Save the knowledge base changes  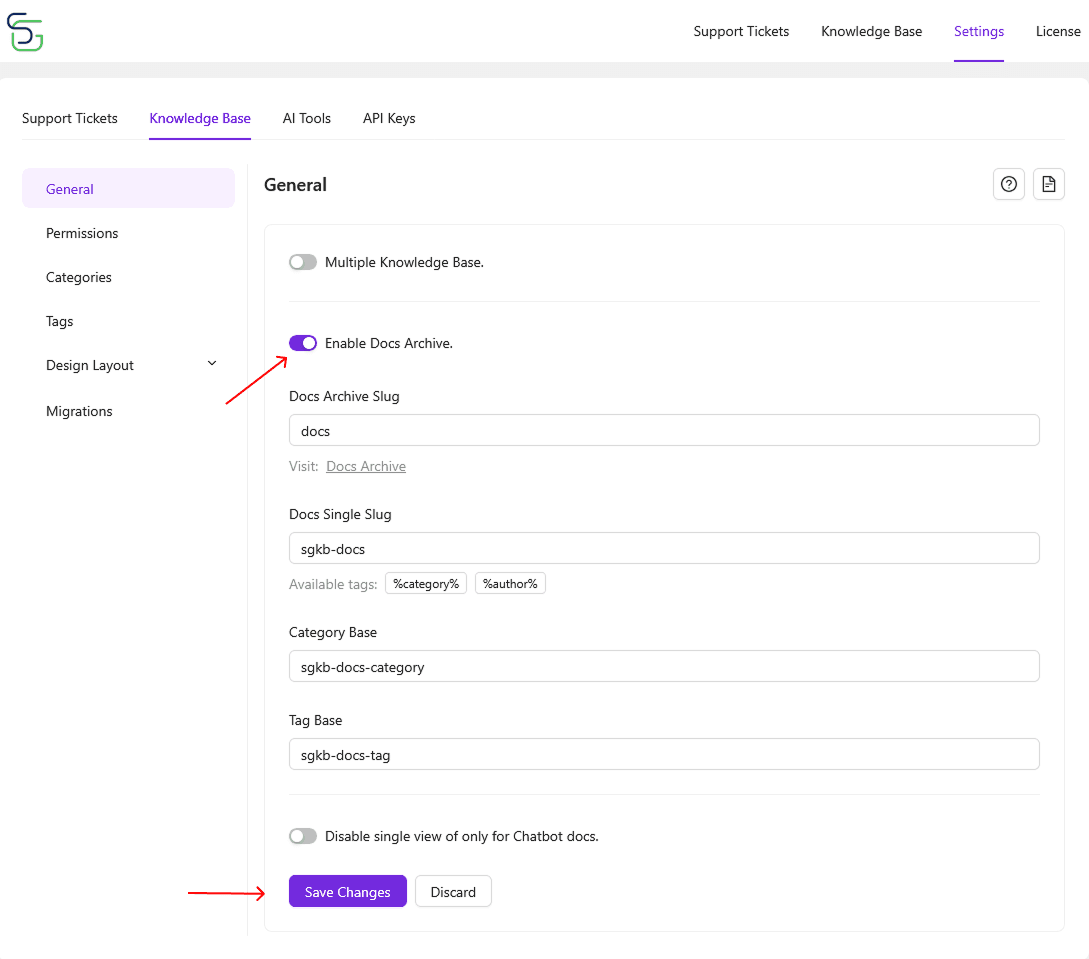pyautogui.click(x=347, y=891)
